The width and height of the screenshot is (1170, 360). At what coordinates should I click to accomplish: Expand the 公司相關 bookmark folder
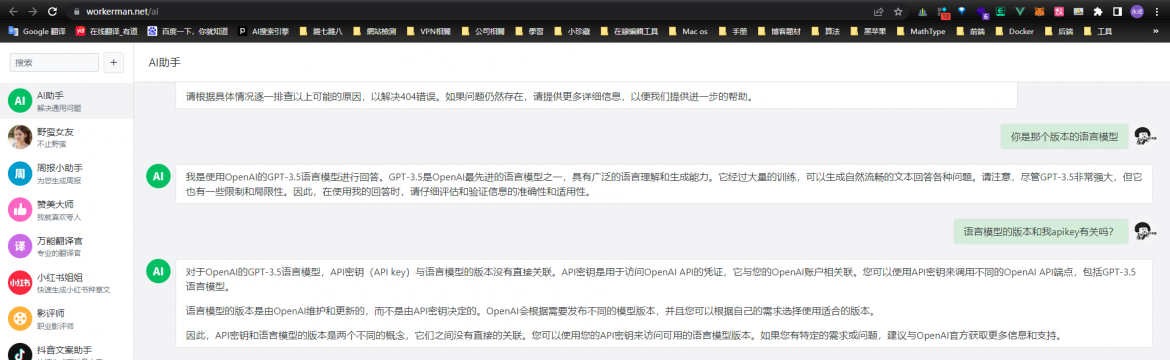click(x=483, y=31)
